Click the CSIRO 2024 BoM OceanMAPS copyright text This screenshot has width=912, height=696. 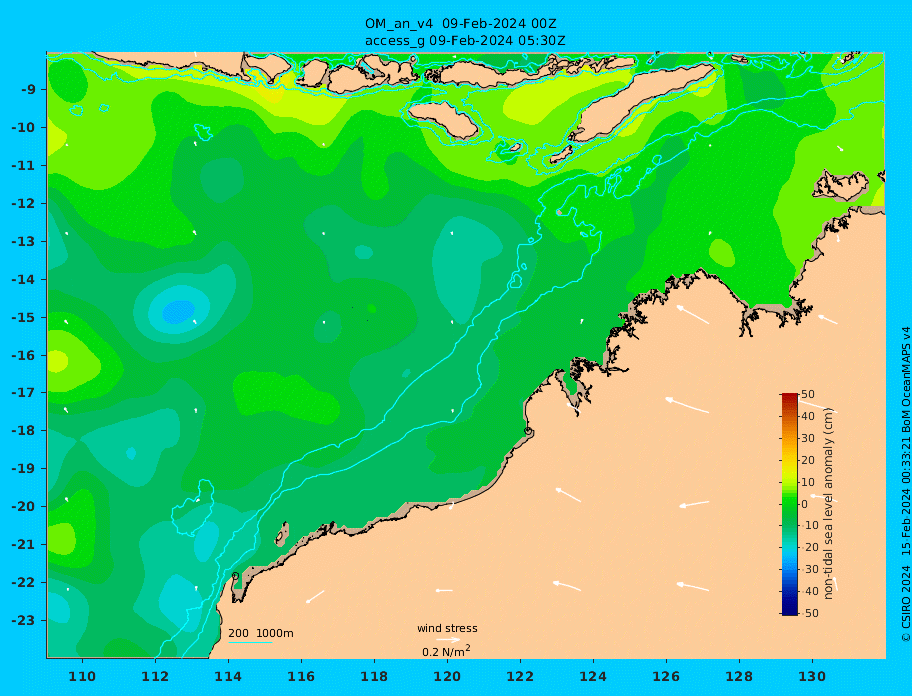coord(906,485)
